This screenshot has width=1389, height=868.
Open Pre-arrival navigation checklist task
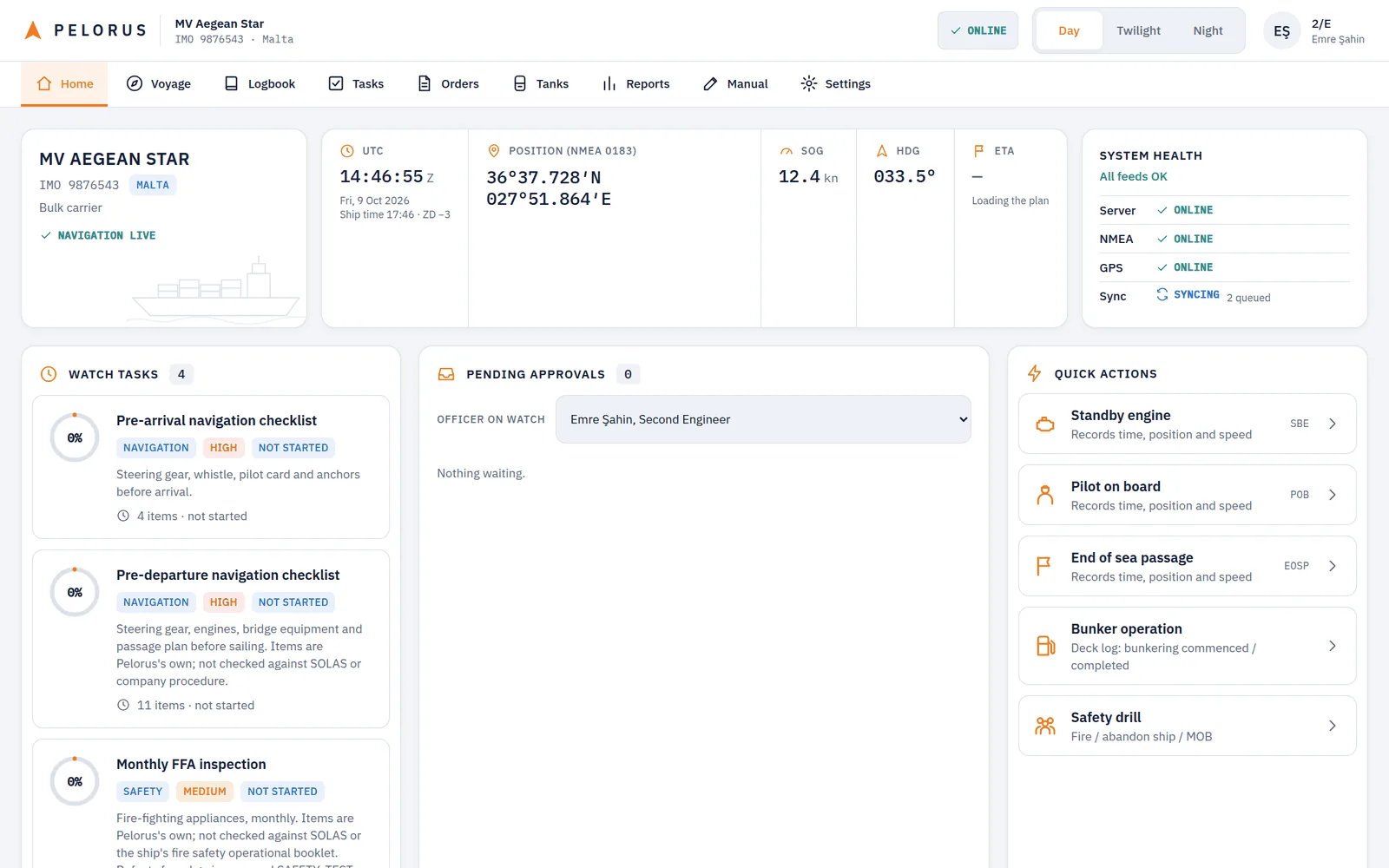[x=211, y=467]
